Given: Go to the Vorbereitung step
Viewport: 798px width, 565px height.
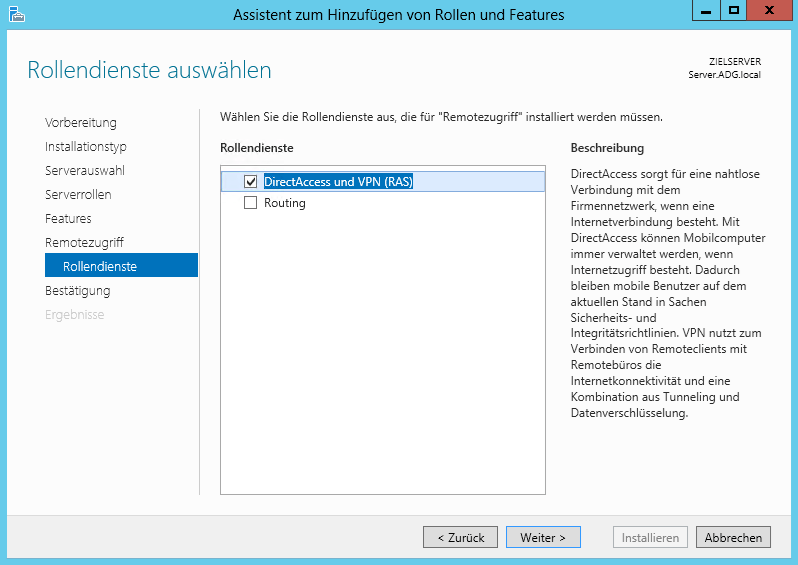Looking at the screenshot, I should 80,123.
